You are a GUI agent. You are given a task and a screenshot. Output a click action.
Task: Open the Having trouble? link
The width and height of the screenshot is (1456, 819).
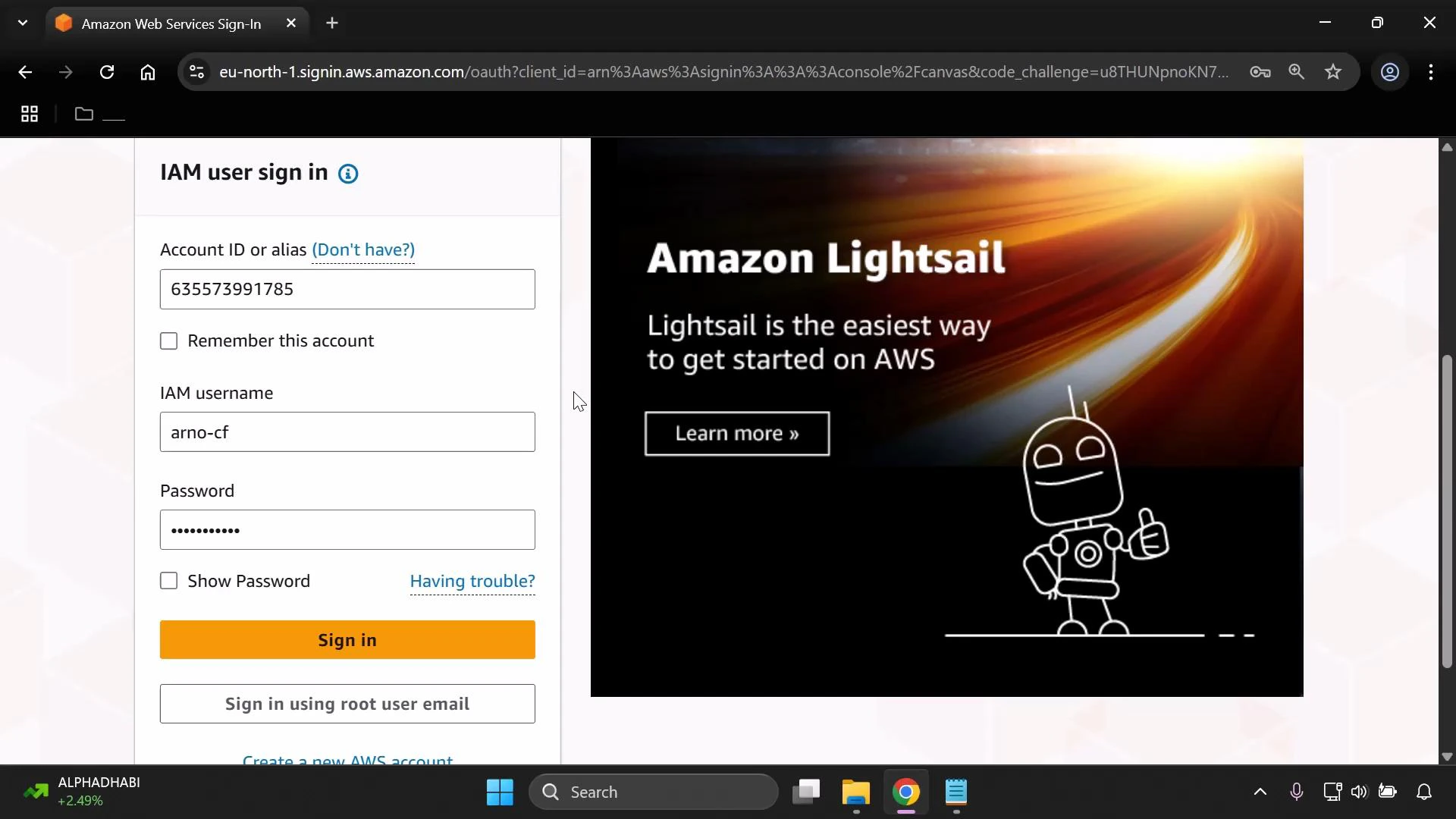(472, 581)
